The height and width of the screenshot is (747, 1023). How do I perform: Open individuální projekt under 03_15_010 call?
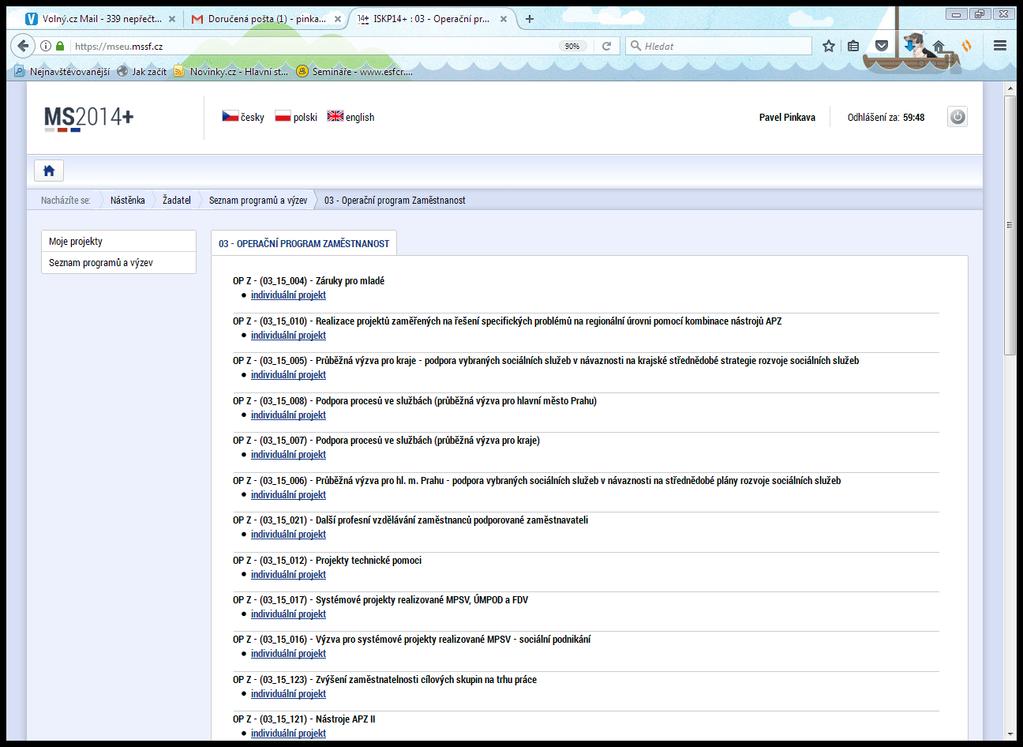click(x=288, y=335)
